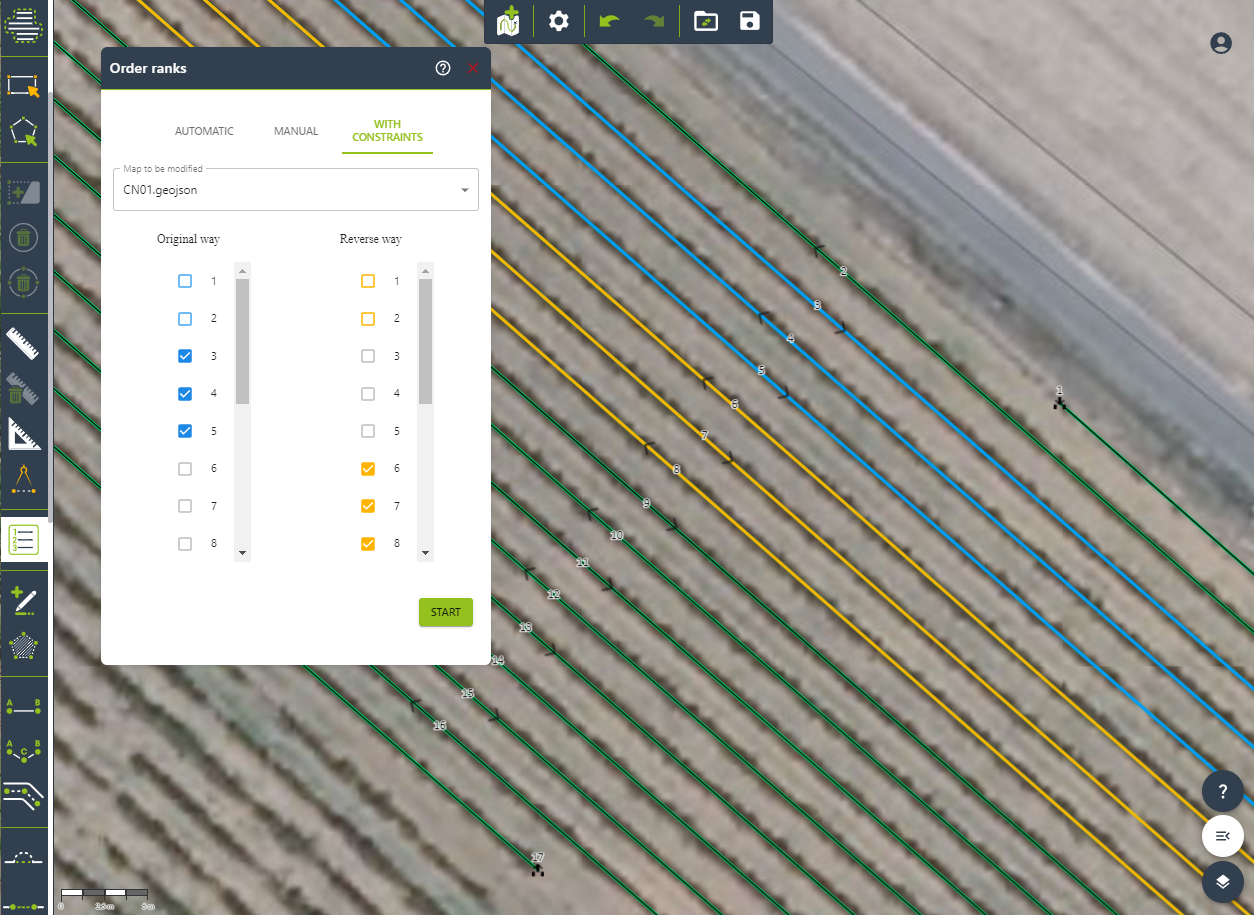
Task: Switch to the Manual tab
Action: click(x=296, y=131)
